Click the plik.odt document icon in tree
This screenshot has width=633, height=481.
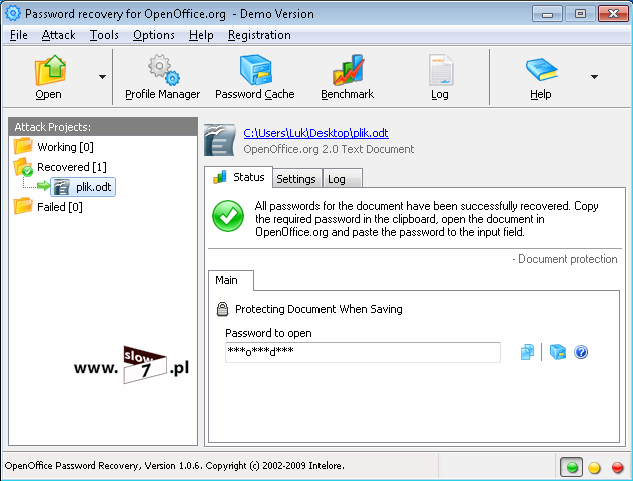(61, 187)
